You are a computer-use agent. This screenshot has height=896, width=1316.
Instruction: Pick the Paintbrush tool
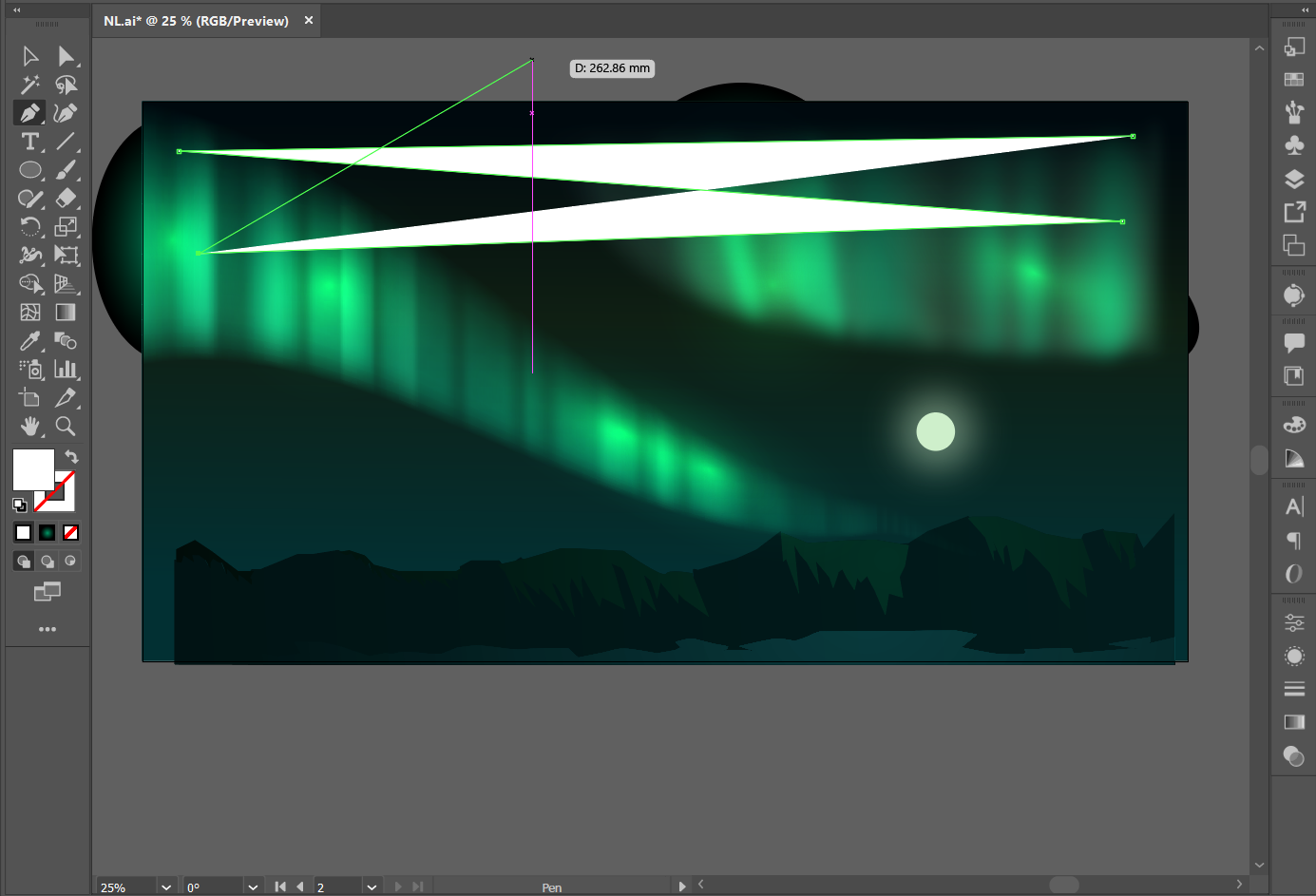click(66, 170)
